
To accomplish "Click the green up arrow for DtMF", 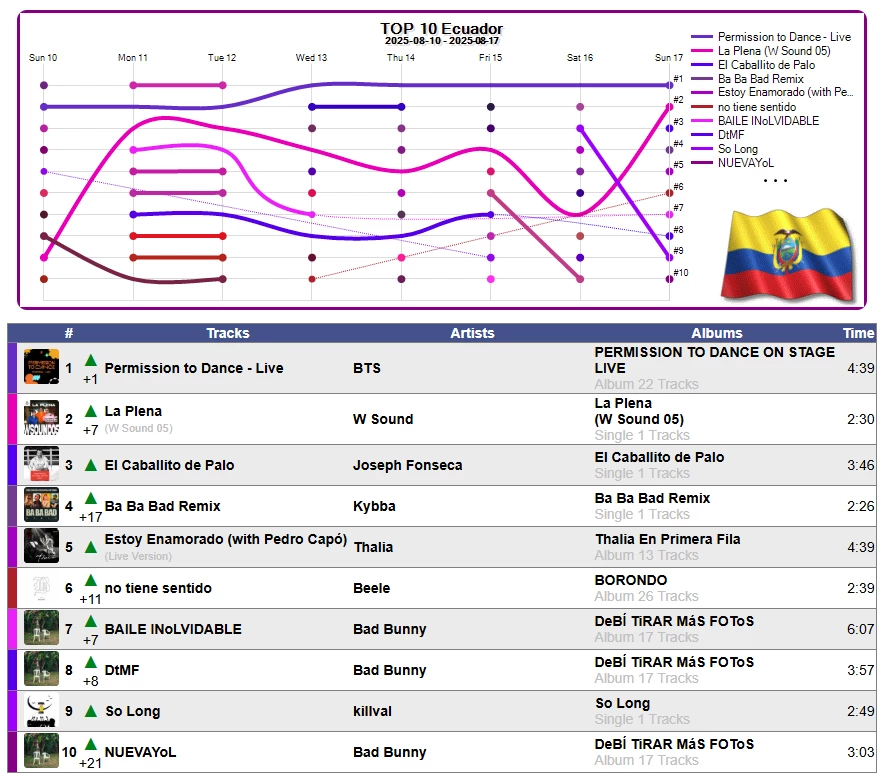I will click(91, 663).
